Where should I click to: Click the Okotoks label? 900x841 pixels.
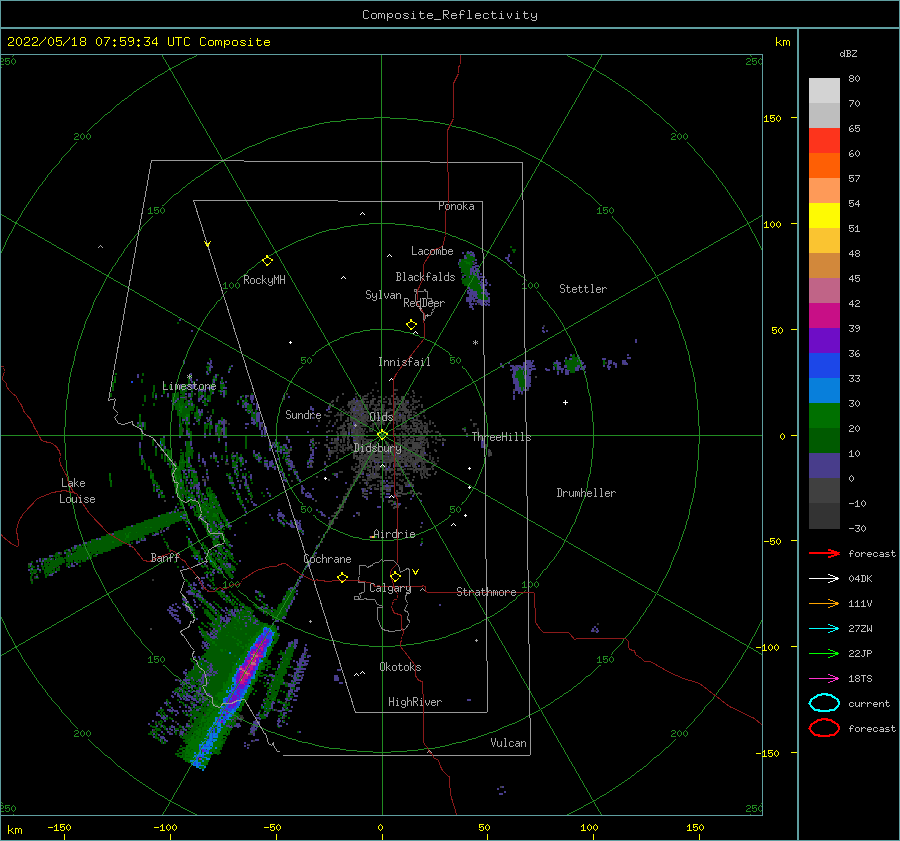[400, 667]
